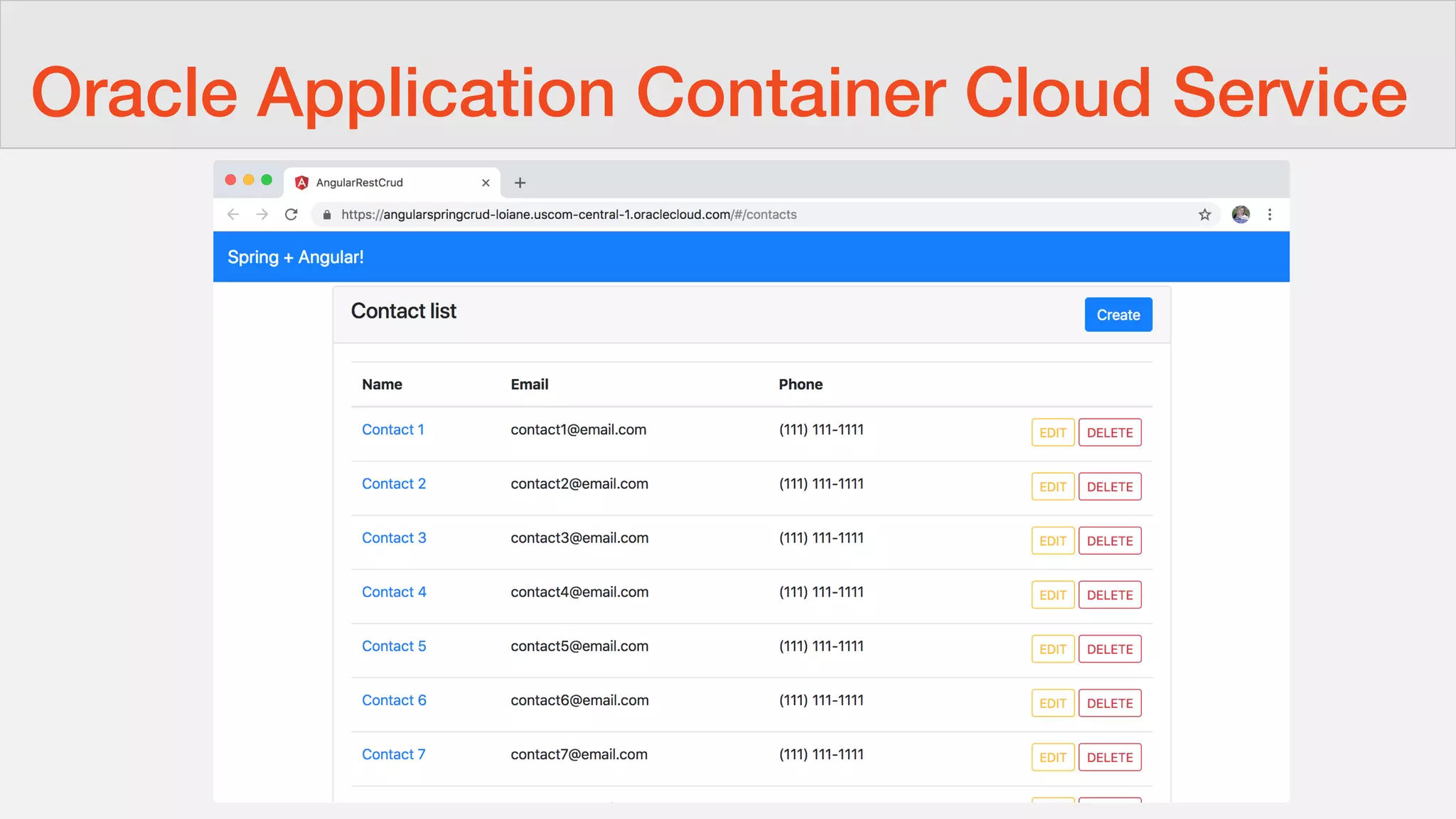The width and height of the screenshot is (1456, 819).
Task: Open a new tab with plus icon
Action: [x=520, y=183]
